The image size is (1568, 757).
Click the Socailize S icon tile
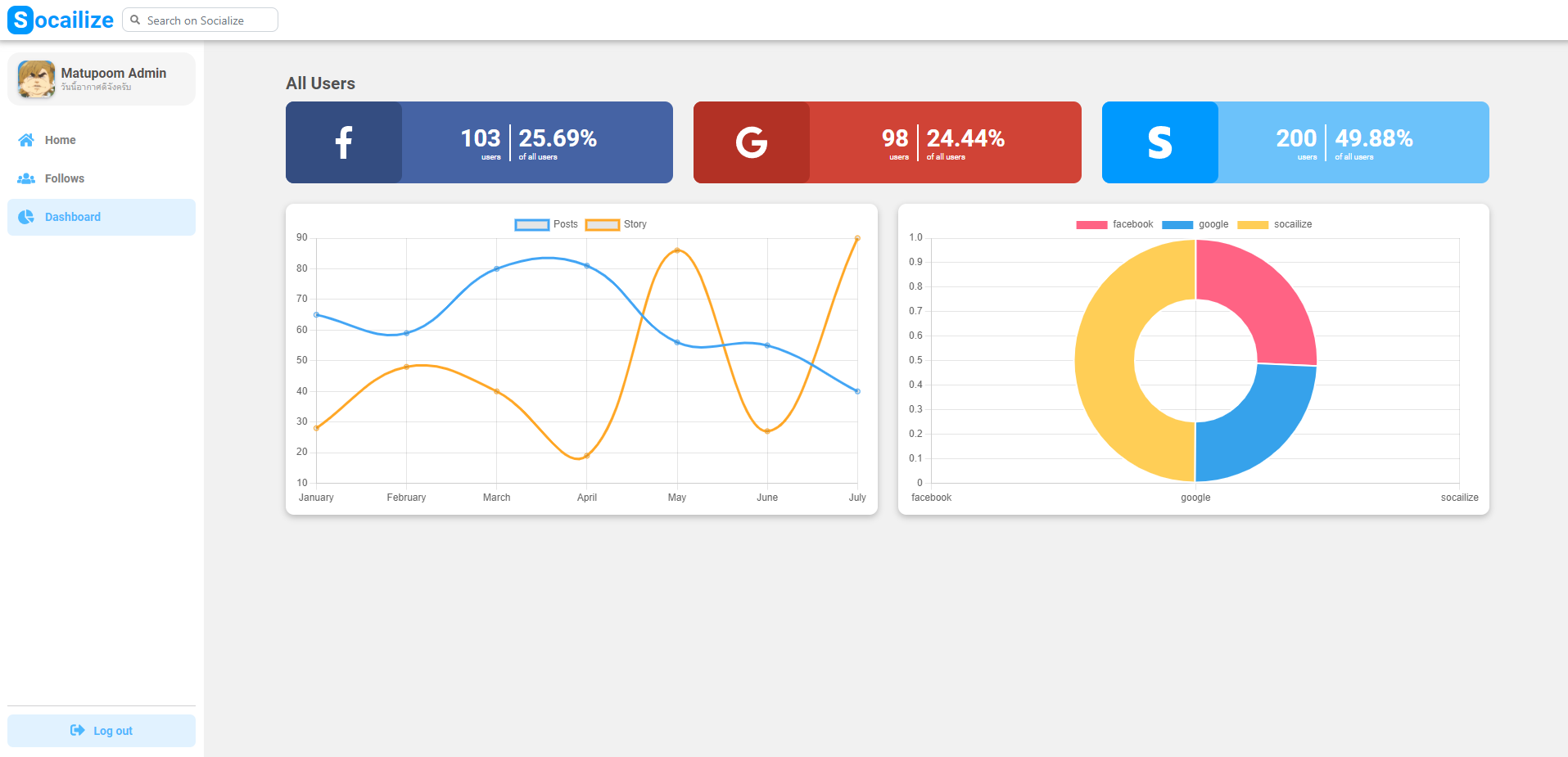coord(1160,142)
